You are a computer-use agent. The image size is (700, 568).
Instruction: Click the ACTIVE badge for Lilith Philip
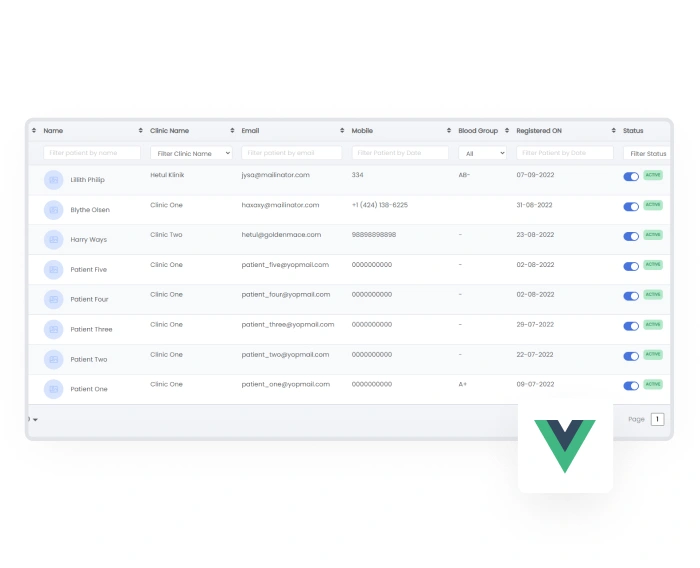point(653,175)
